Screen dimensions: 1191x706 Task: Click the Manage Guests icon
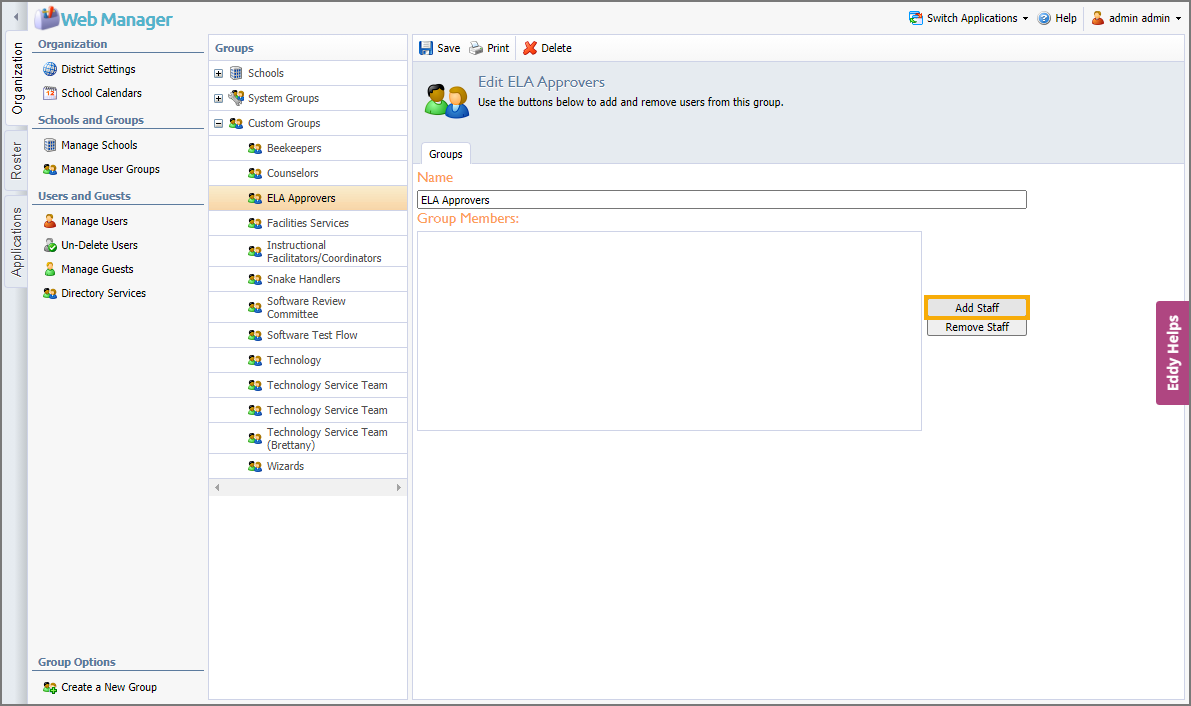click(50, 269)
